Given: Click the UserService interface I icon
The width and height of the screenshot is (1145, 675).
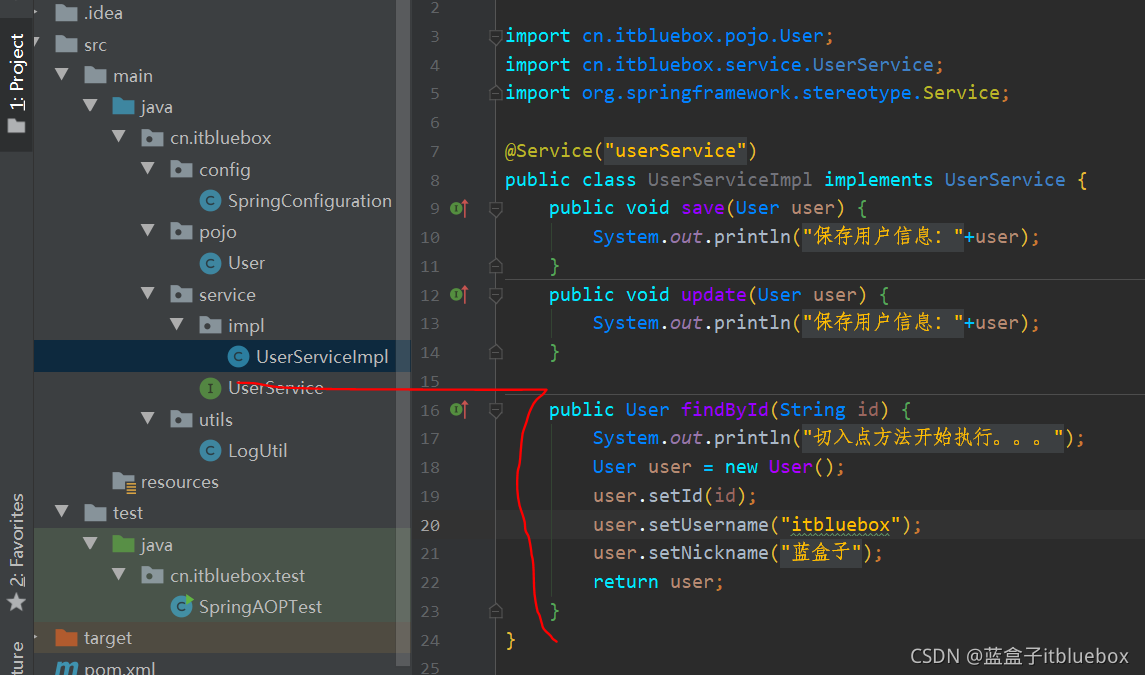Looking at the screenshot, I should point(210,388).
